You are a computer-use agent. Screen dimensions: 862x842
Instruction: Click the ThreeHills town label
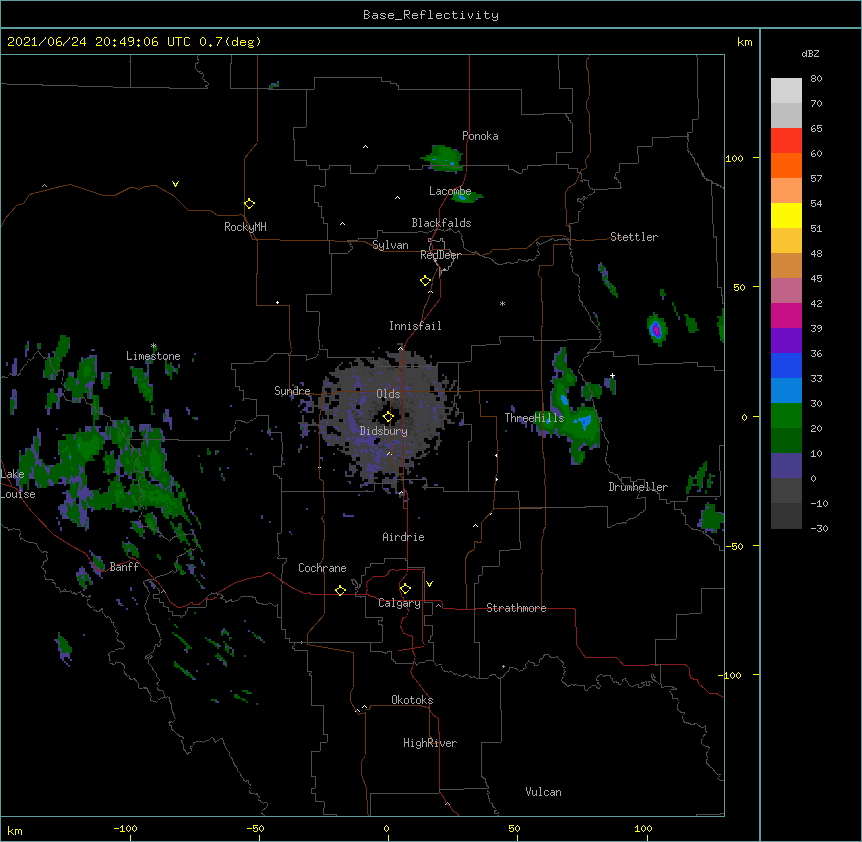coord(534,418)
